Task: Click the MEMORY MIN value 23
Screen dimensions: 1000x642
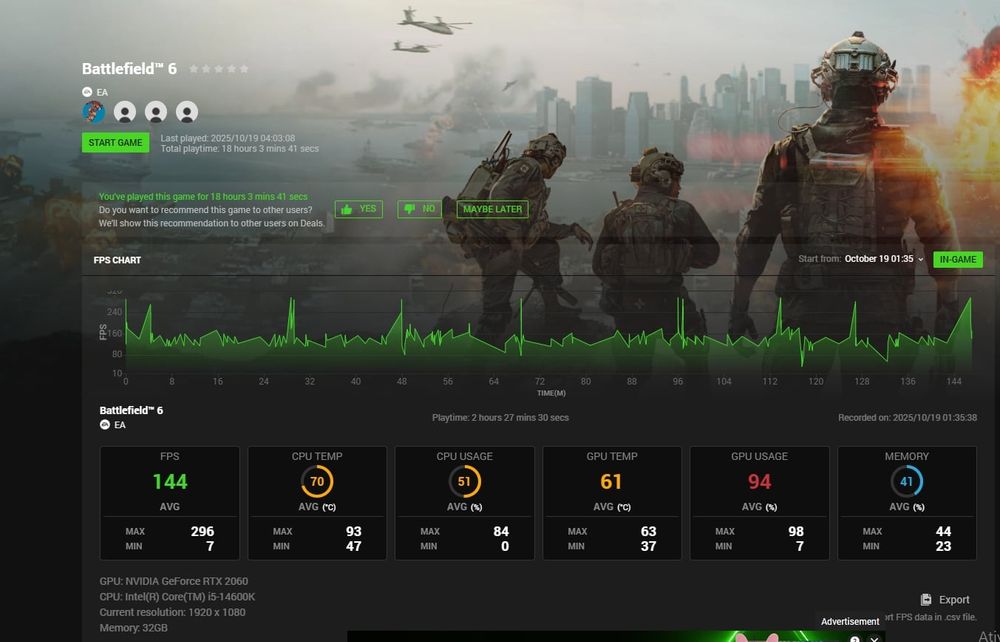Action: [x=943, y=546]
